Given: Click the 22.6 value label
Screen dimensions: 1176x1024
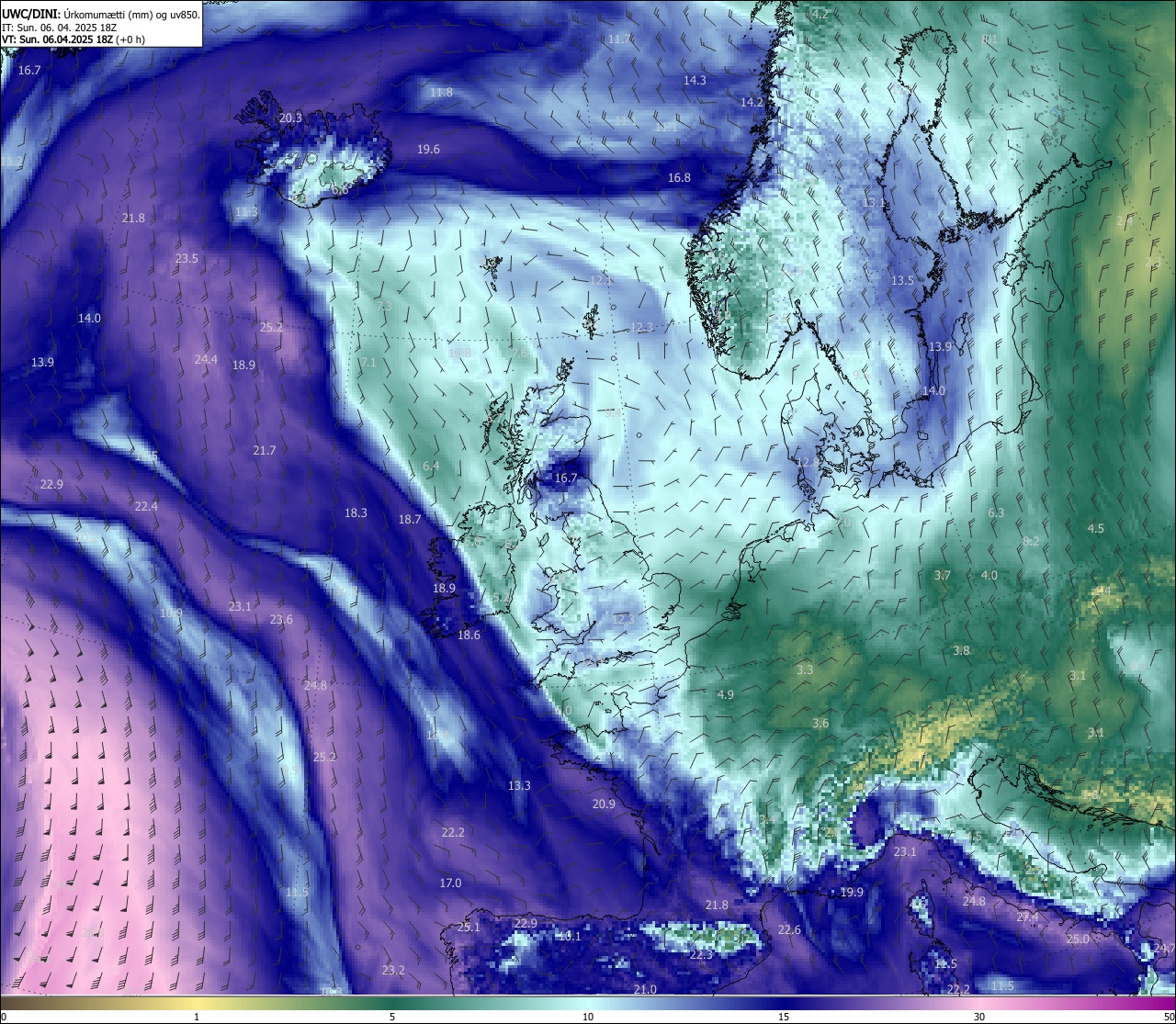Looking at the screenshot, I should coord(789,930).
